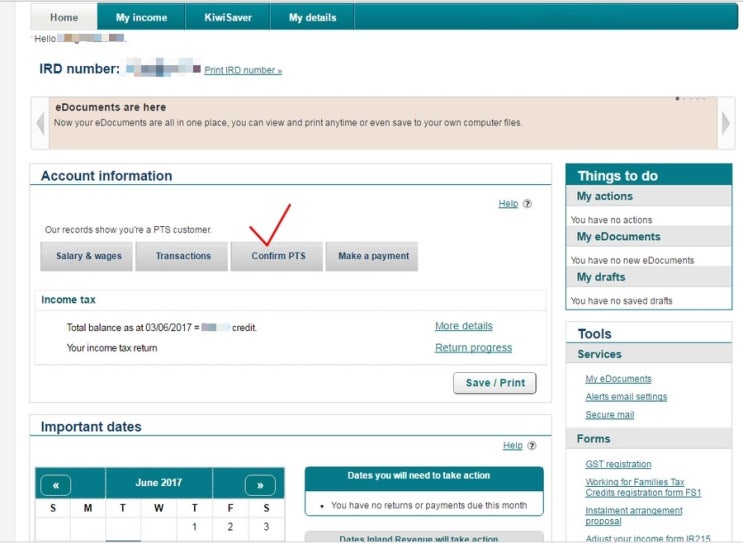The width and height of the screenshot is (743, 543).
Task: Open Alerts email settings link
Action: click(626, 397)
